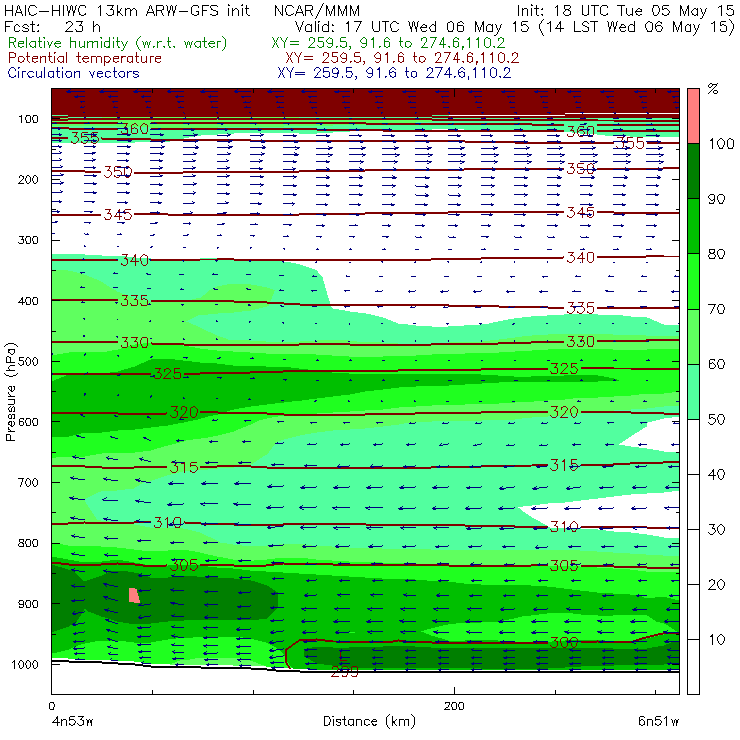Click the 'Pressure (hPa)' axis title
This screenshot has height=740, width=740.
[11, 392]
